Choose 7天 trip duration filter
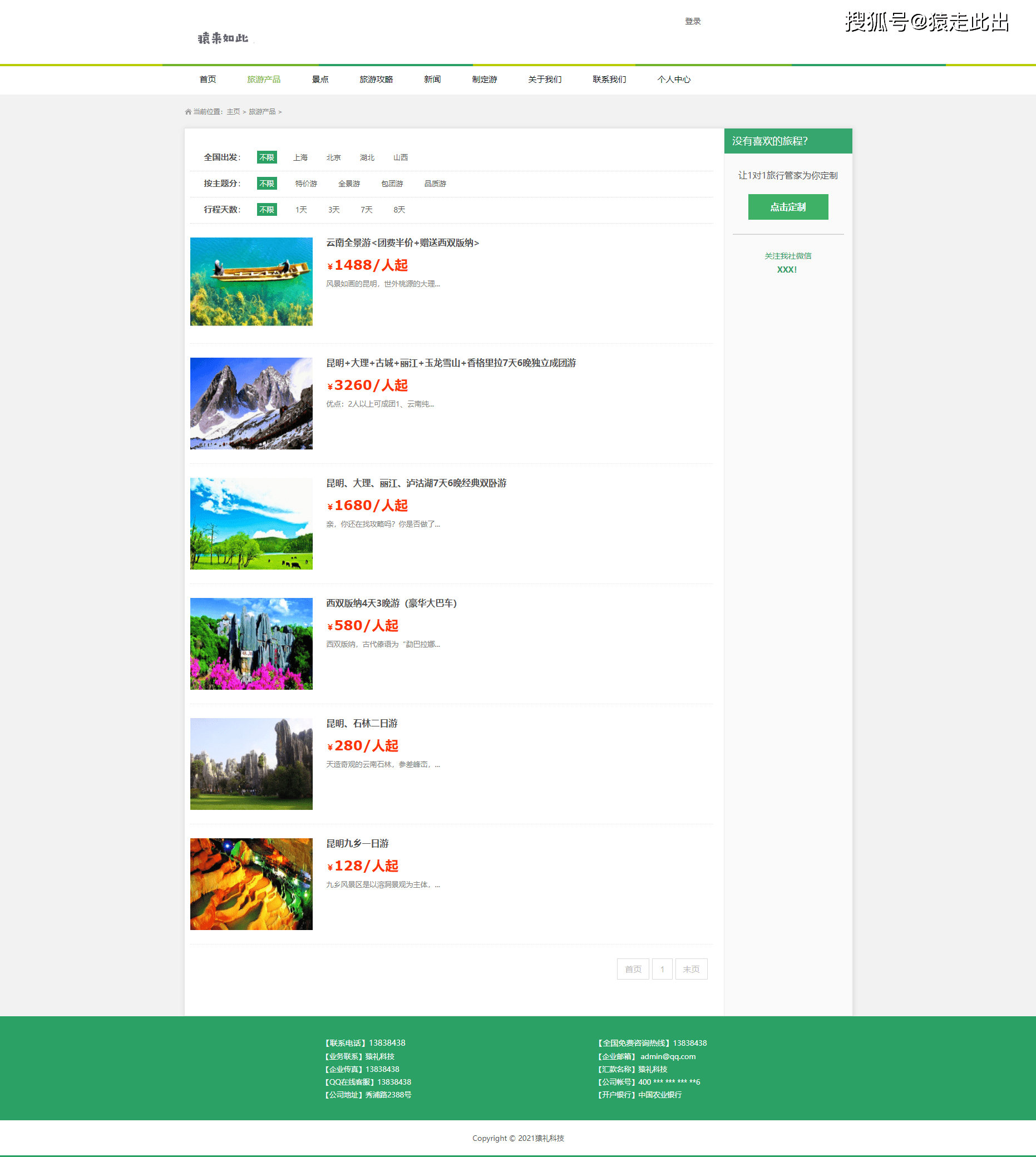This screenshot has height=1157, width=1036. point(366,210)
